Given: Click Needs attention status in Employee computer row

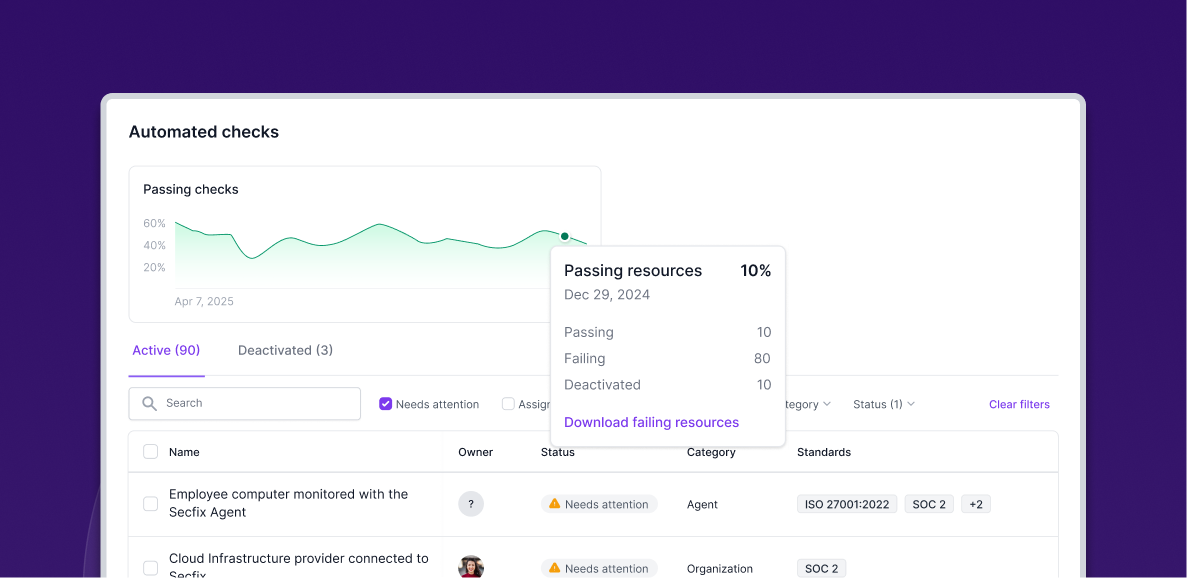Looking at the screenshot, I should point(599,504).
